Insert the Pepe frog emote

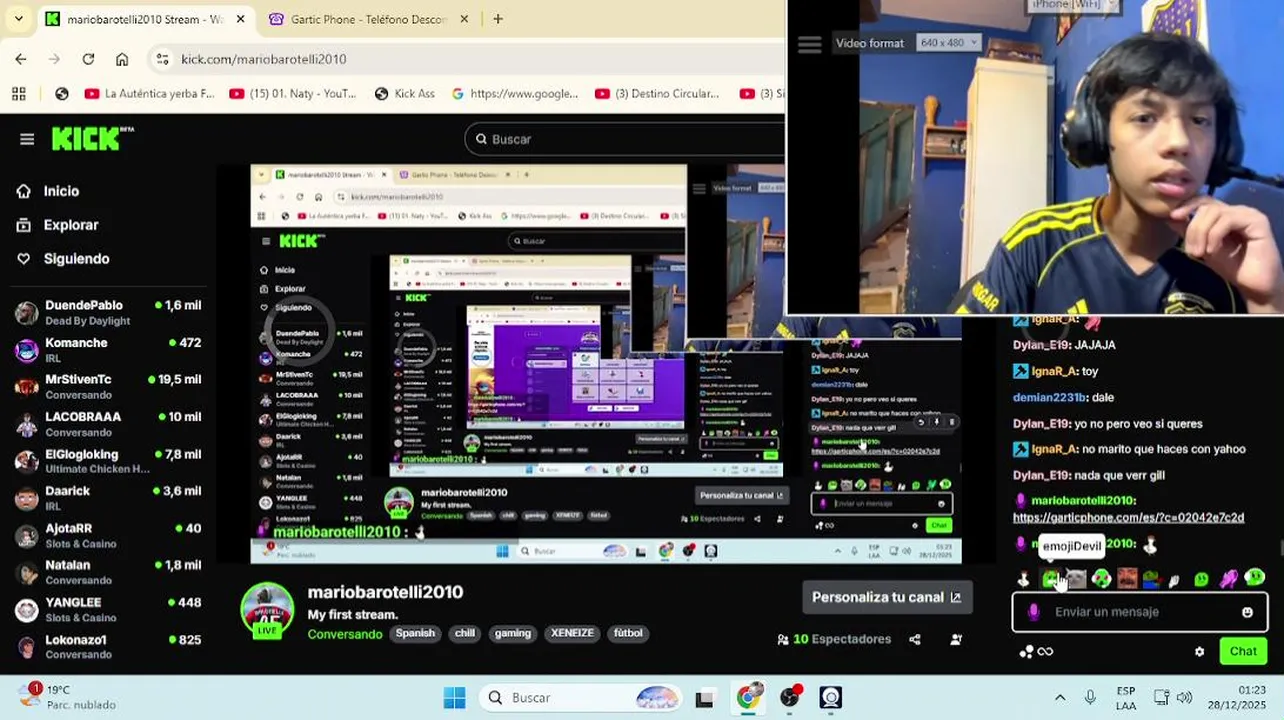tap(1151, 579)
